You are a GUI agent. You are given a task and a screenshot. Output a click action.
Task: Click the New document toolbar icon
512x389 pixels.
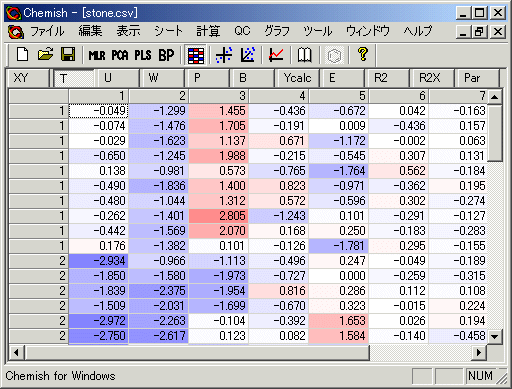tap(22, 54)
